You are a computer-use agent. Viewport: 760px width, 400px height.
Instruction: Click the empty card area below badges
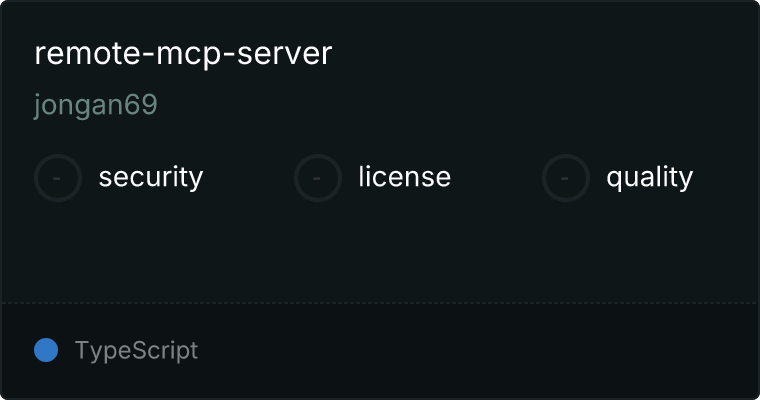[x=380, y=252]
